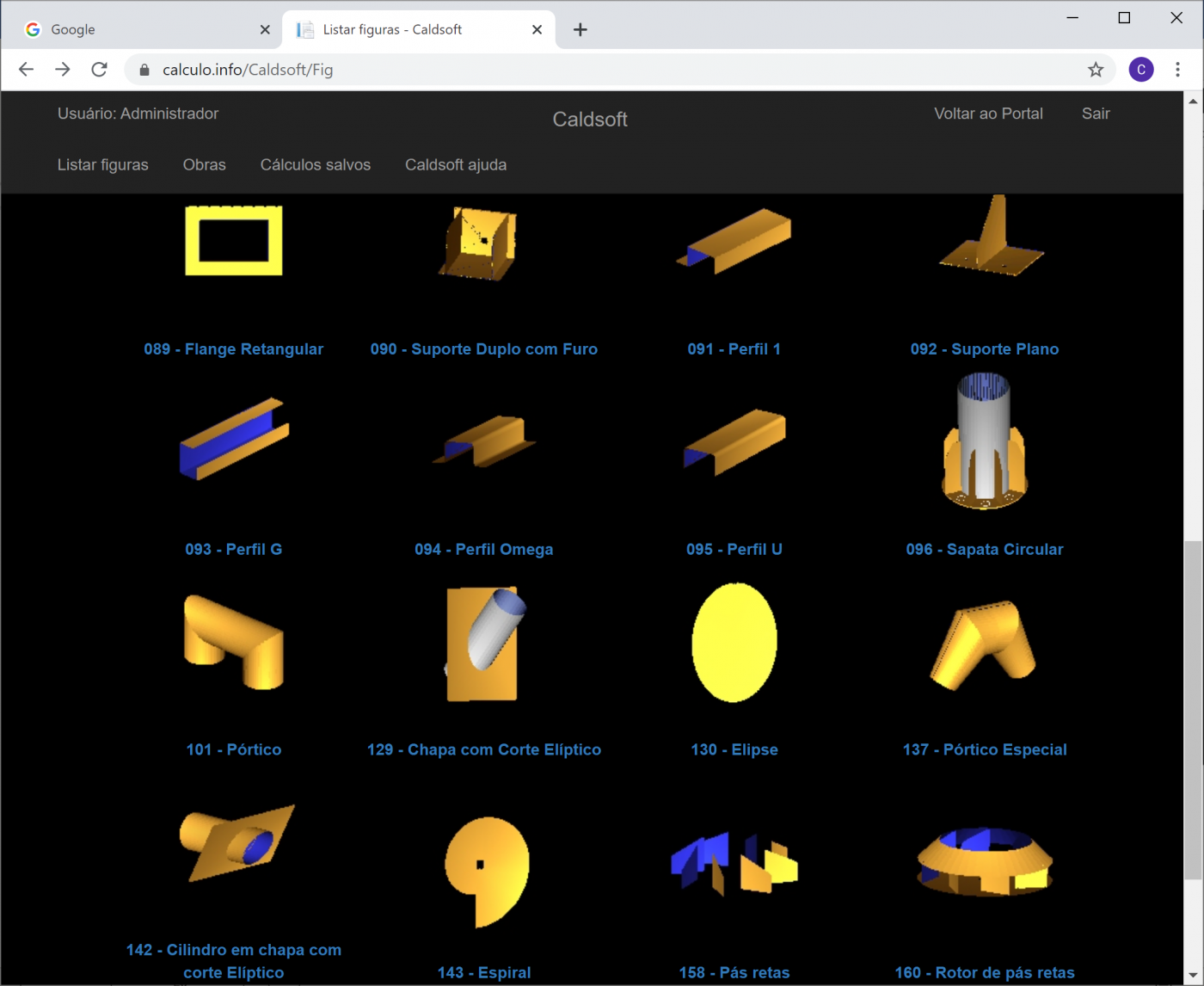The height and width of the screenshot is (986, 1204).
Task: Click the address bar URL field
Action: (602, 70)
